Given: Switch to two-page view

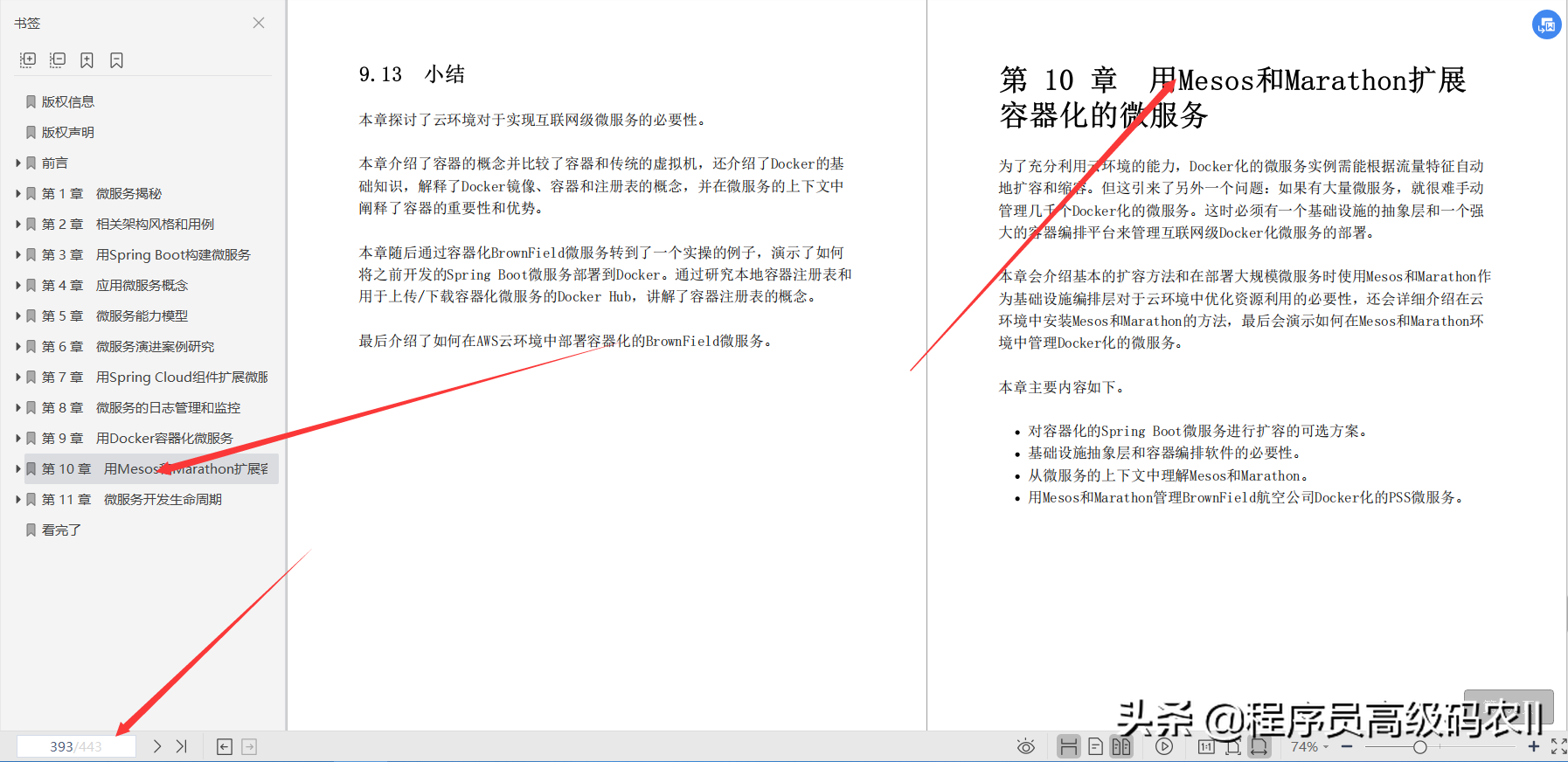Looking at the screenshot, I should [x=1121, y=746].
